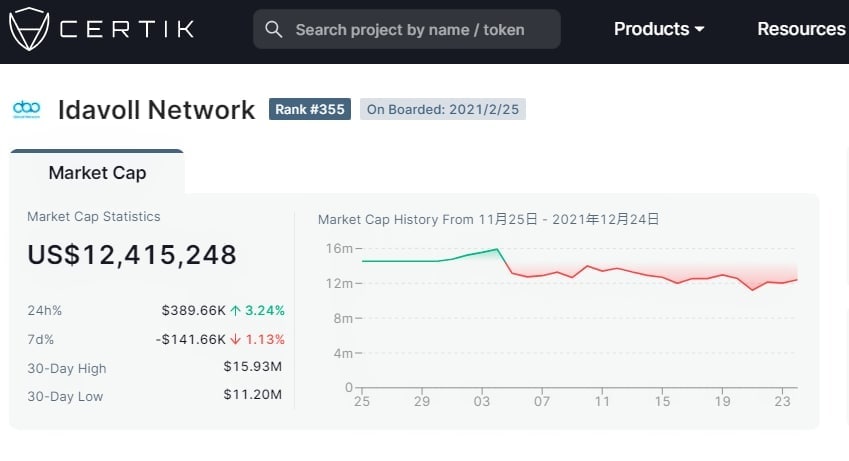Click the 30-Day Low label
The width and height of the screenshot is (849, 461).
point(65,397)
